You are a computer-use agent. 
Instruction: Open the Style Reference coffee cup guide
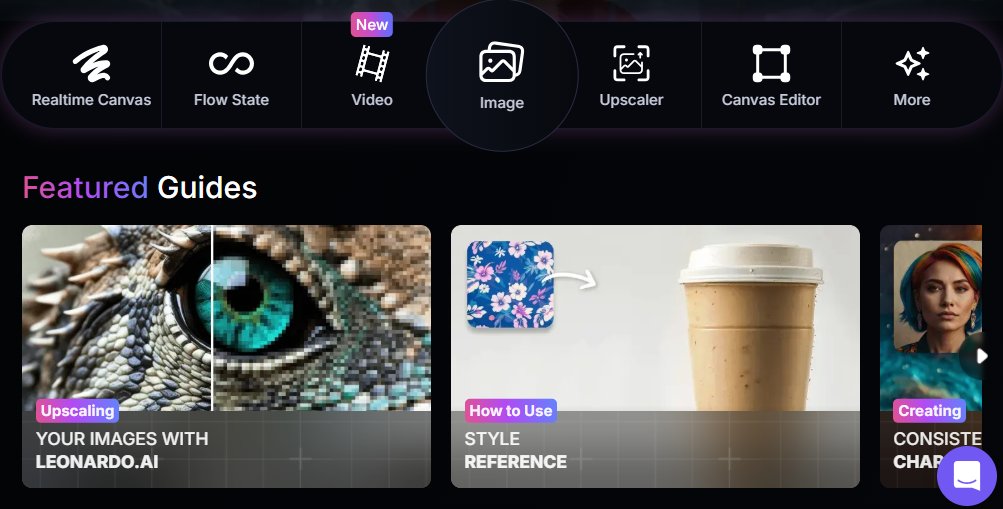[x=655, y=356]
